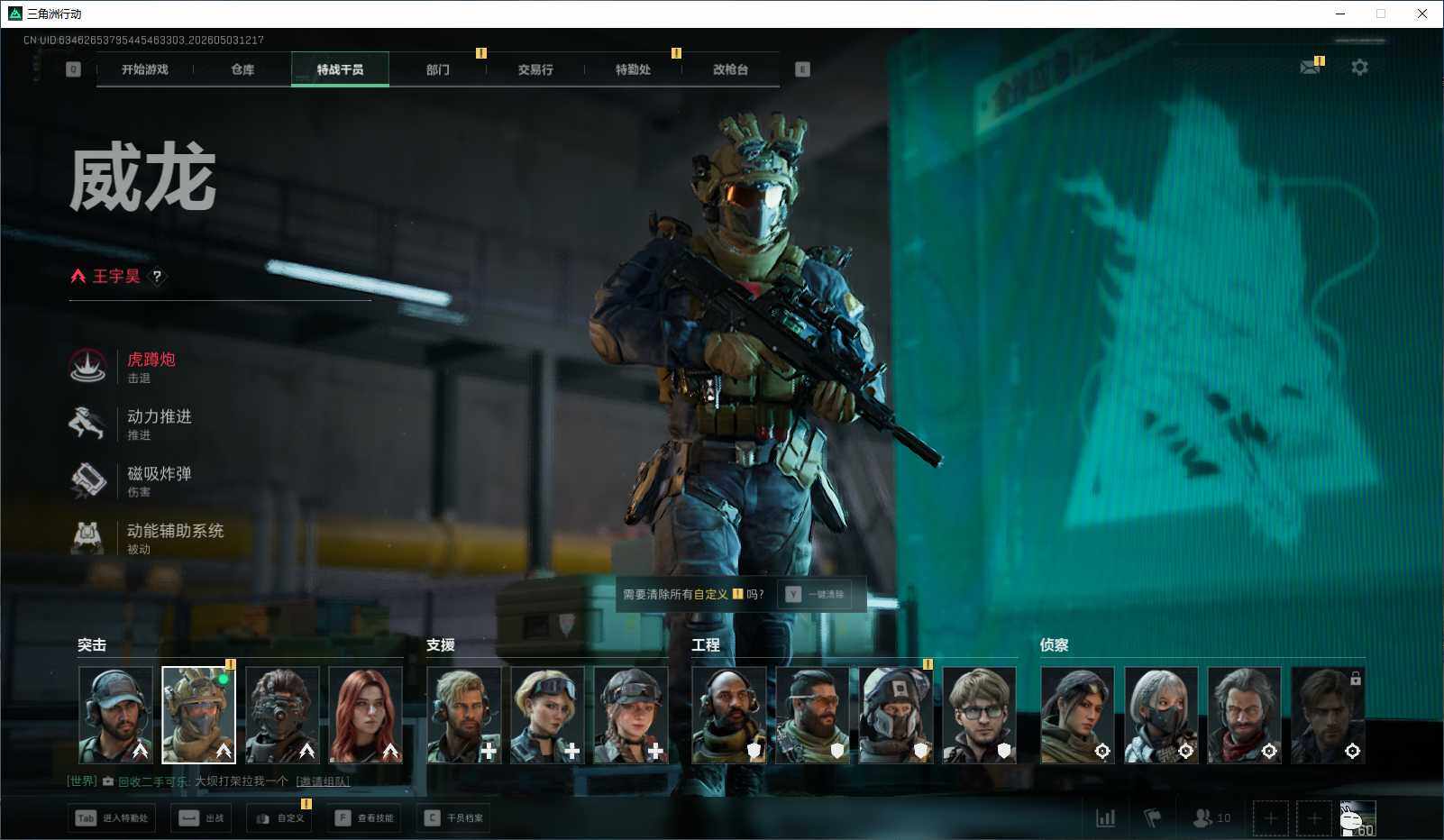
Task: Choose the red-haired 突击 operator portrait
Action: pos(365,715)
